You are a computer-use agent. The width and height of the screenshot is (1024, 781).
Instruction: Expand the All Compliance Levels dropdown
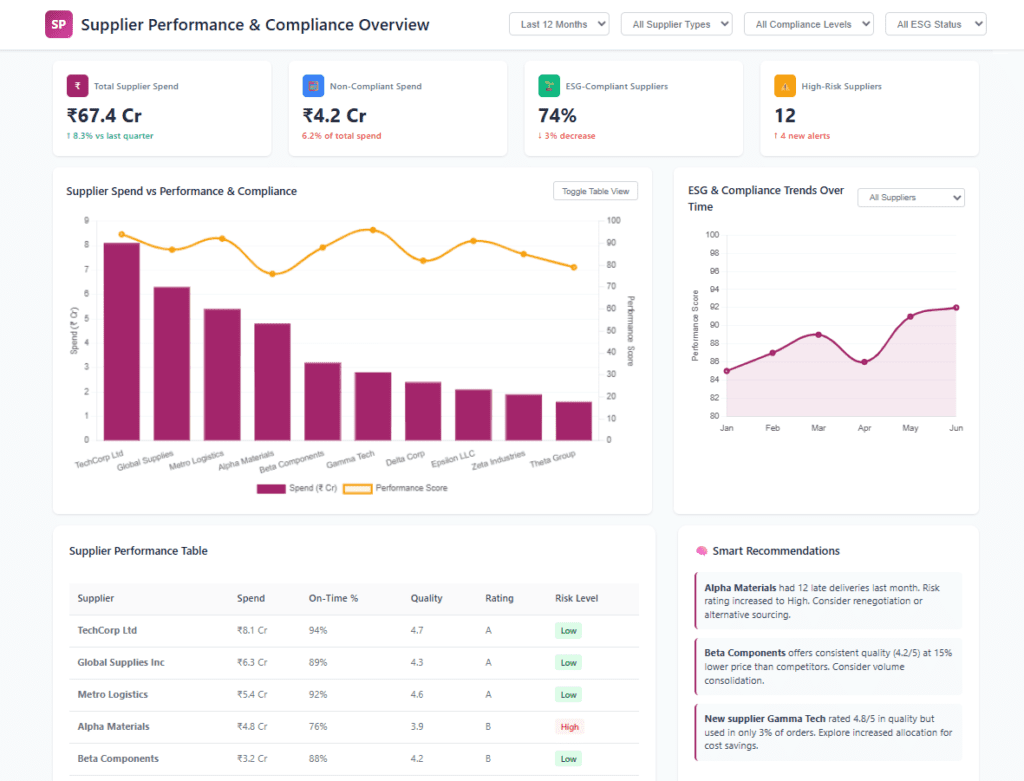click(x=808, y=24)
